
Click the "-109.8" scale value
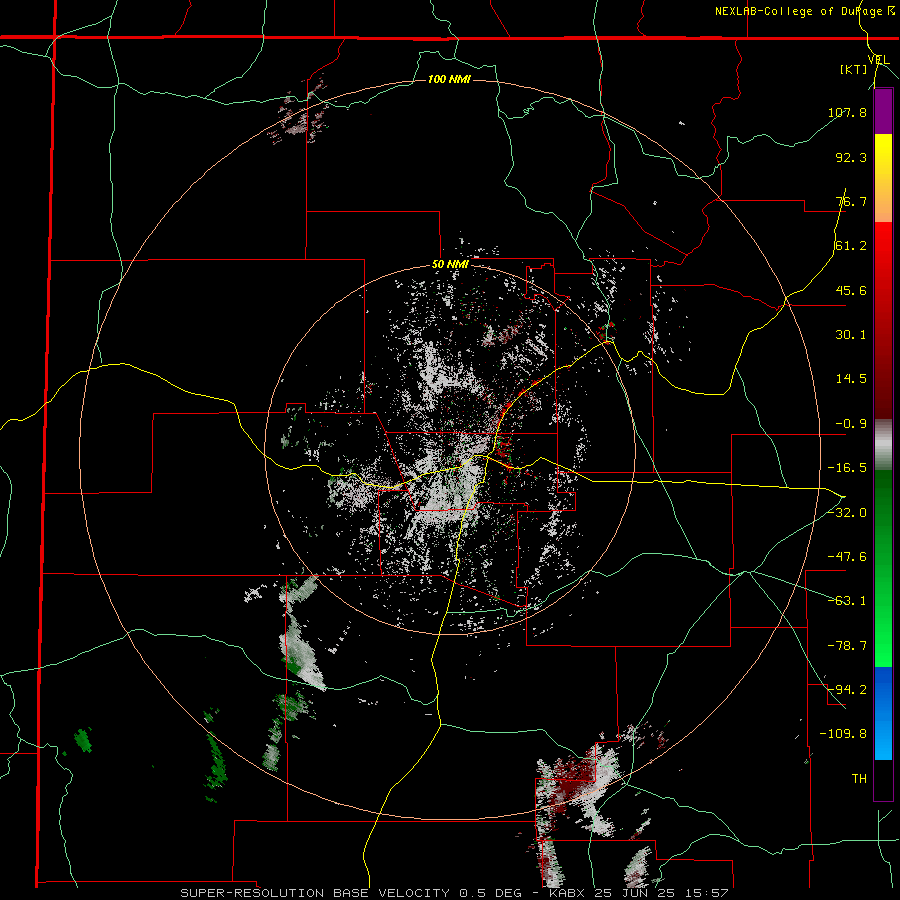coord(843,734)
